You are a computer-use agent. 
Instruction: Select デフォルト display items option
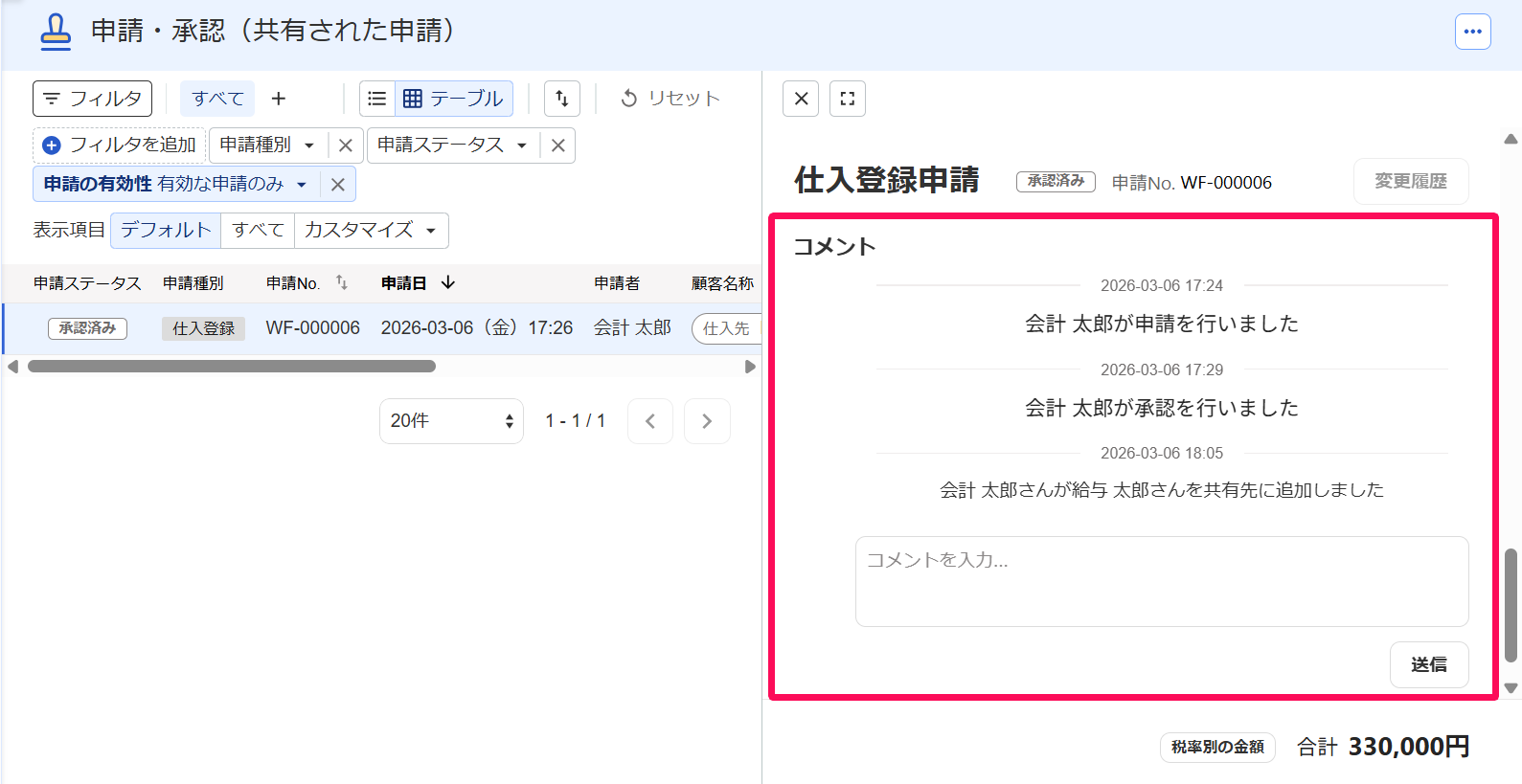coord(166,231)
